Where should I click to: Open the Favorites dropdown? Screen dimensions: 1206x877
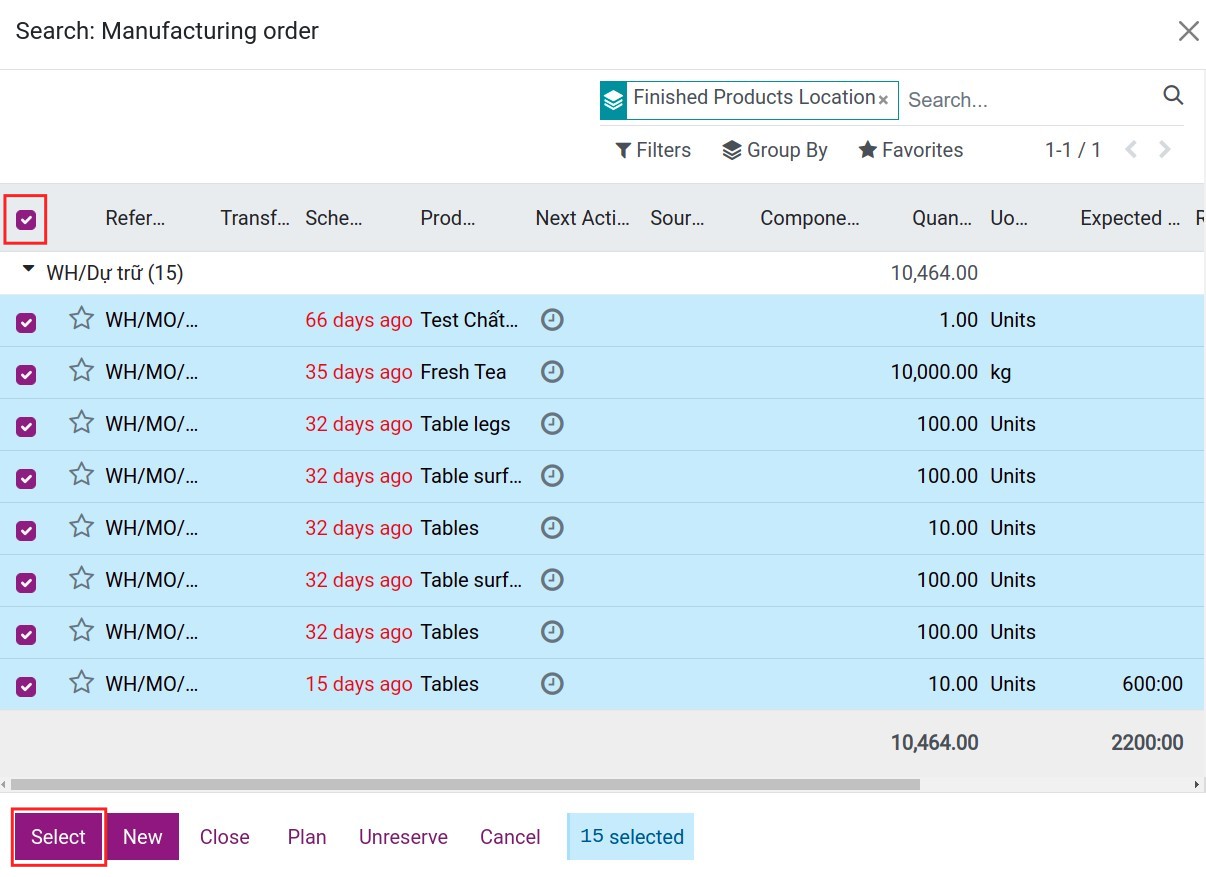(x=910, y=150)
